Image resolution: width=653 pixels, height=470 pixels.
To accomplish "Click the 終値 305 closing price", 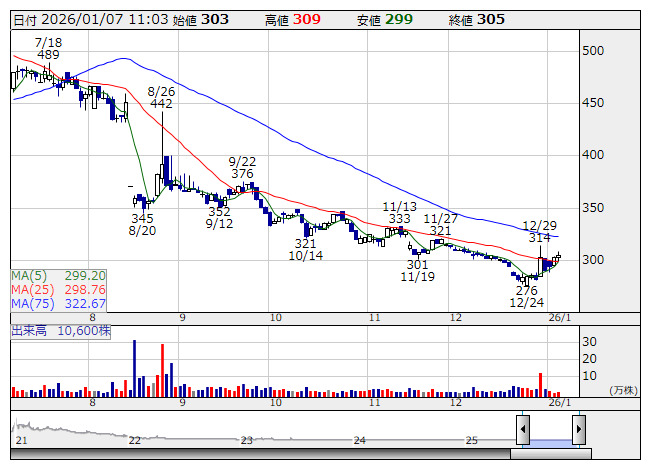I will pyautogui.click(x=477, y=20).
